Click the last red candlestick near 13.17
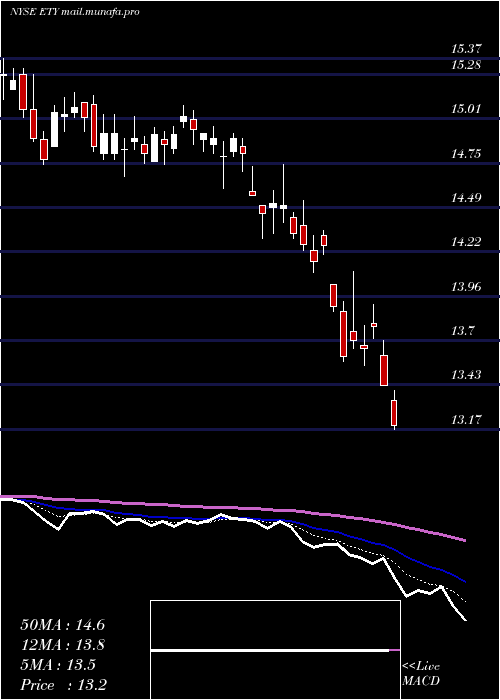 (x=394, y=410)
